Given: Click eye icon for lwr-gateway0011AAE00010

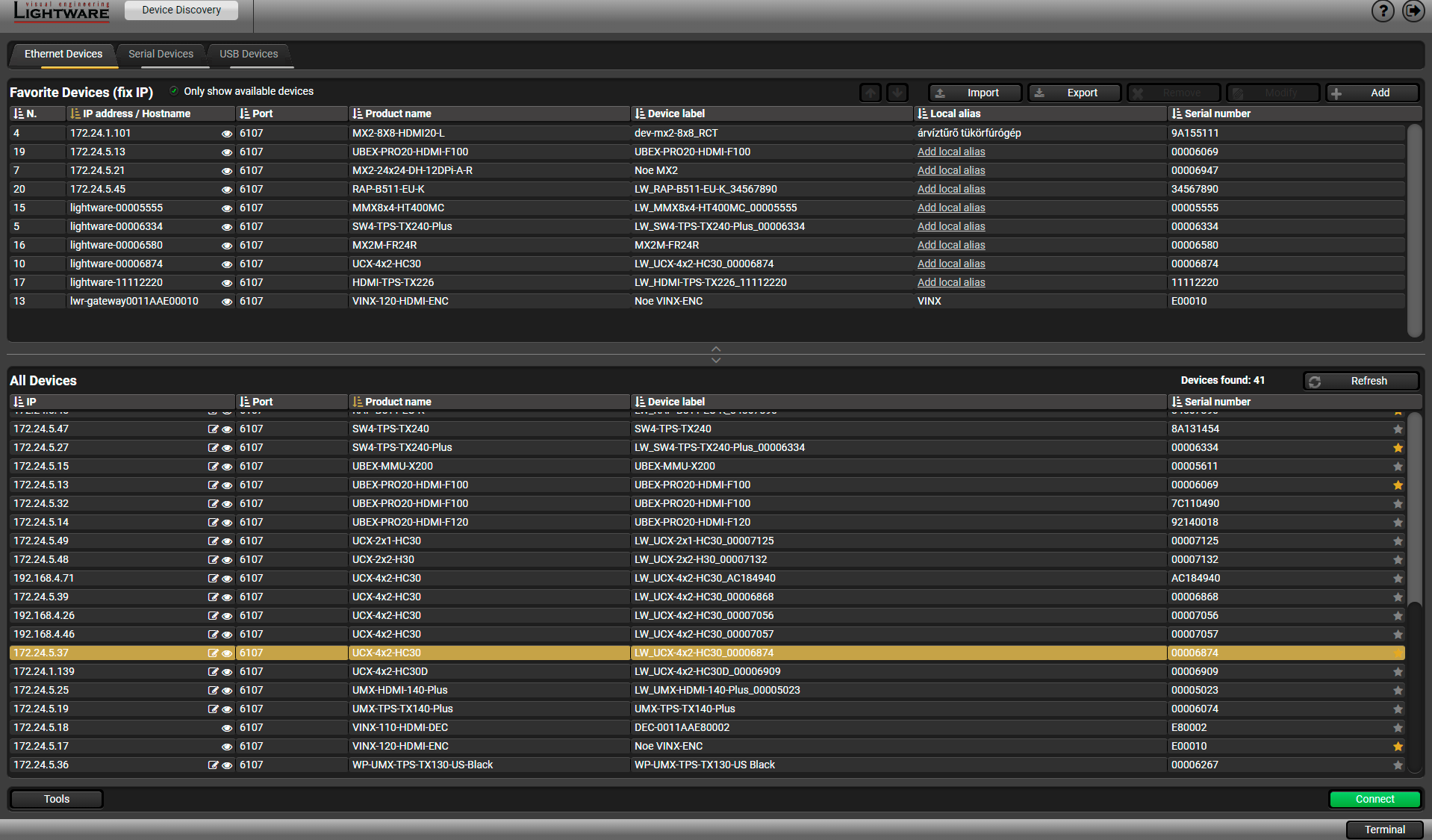Looking at the screenshot, I should [227, 302].
